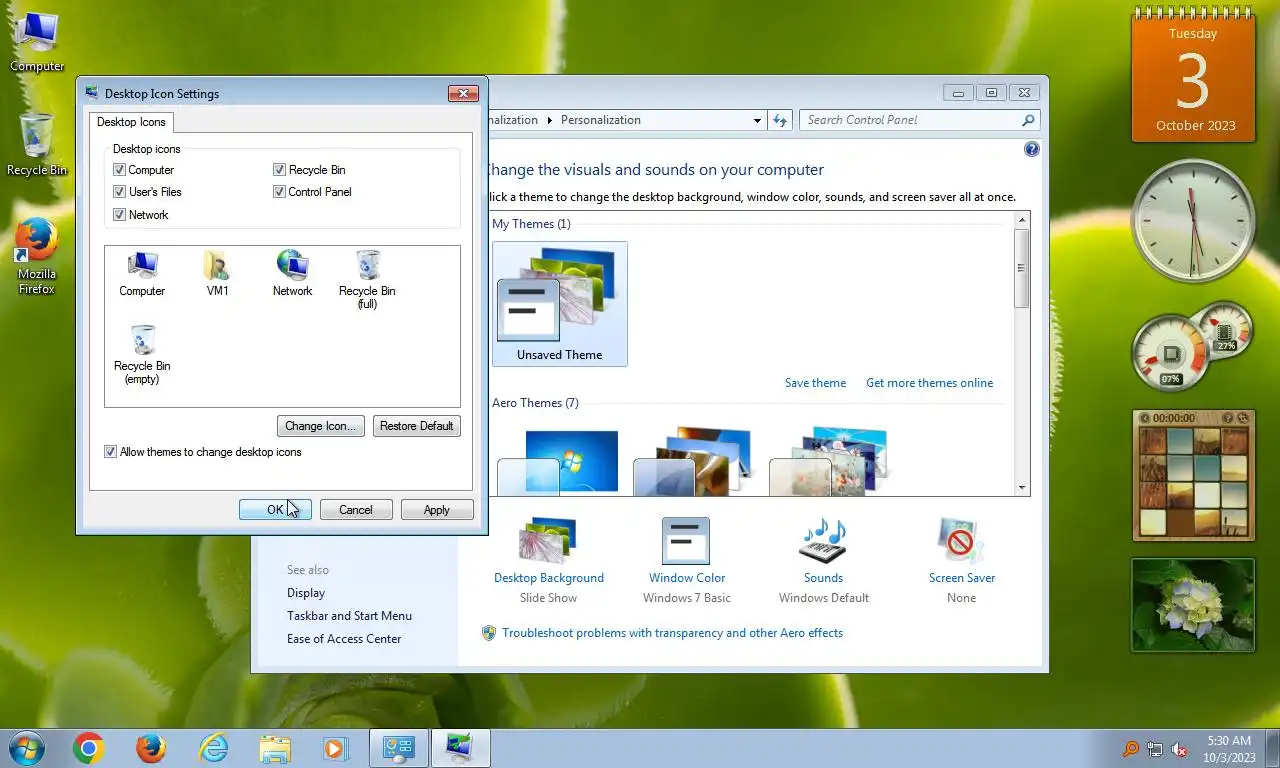Open Desktop Background settings icon
The width and height of the screenshot is (1280, 768).
[548, 541]
